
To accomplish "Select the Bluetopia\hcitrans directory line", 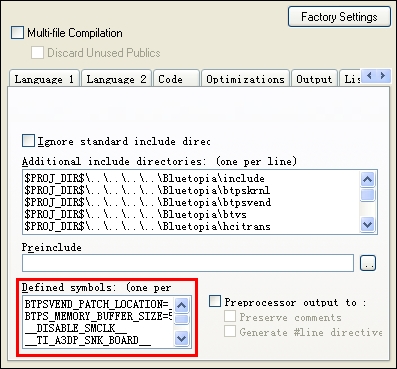I will (147, 226).
